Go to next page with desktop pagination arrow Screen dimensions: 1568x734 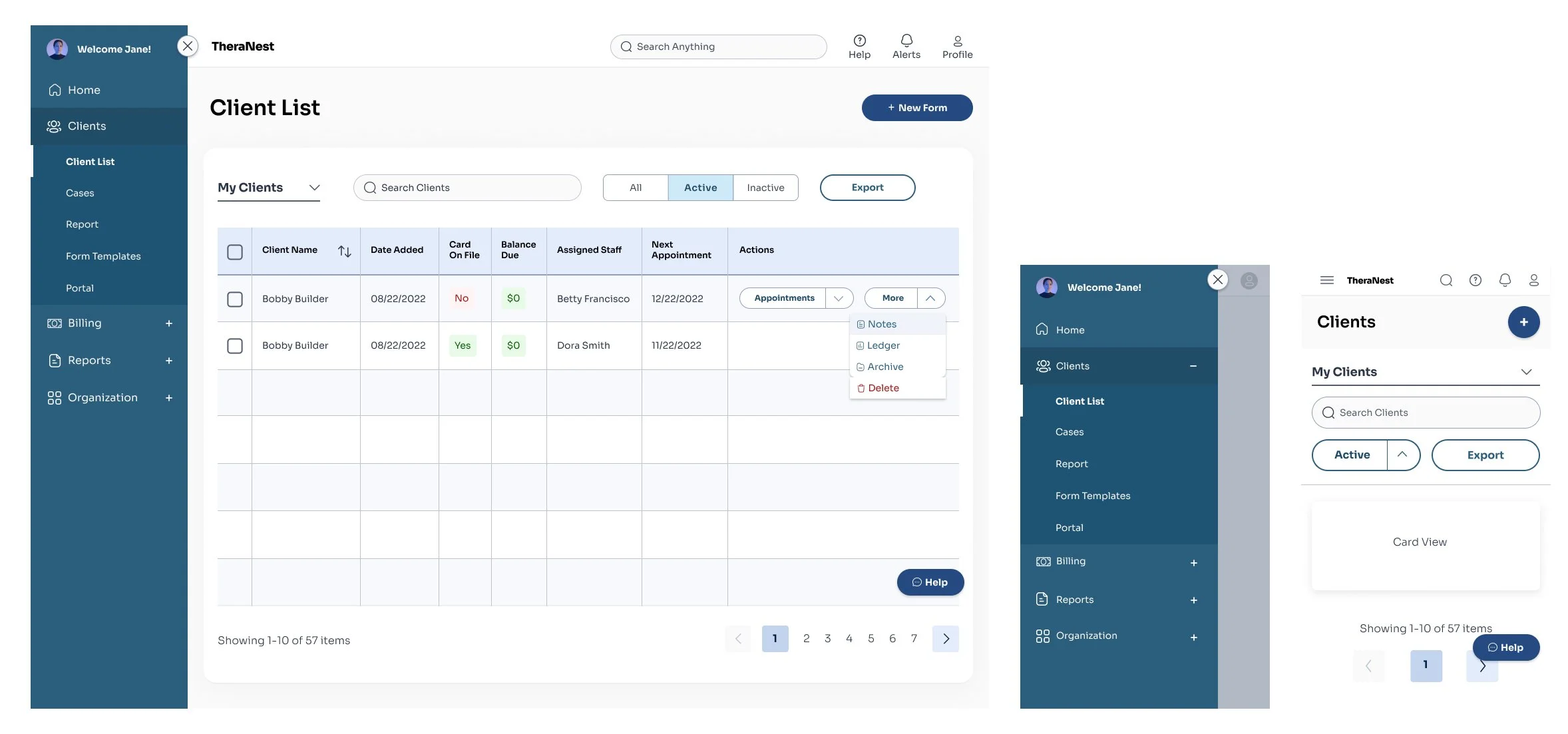[x=945, y=639]
